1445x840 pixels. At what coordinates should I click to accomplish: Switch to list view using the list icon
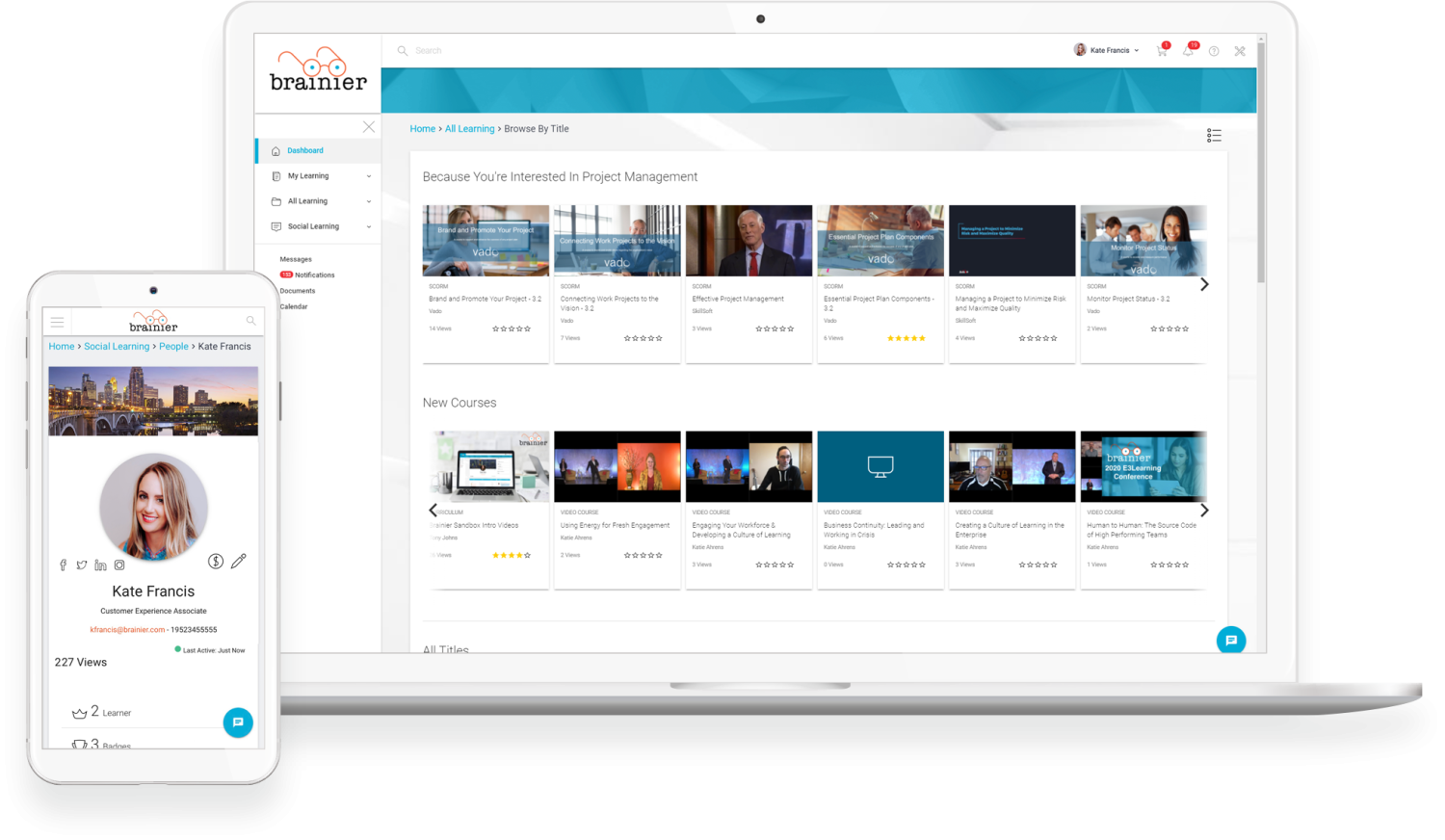(x=1214, y=135)
